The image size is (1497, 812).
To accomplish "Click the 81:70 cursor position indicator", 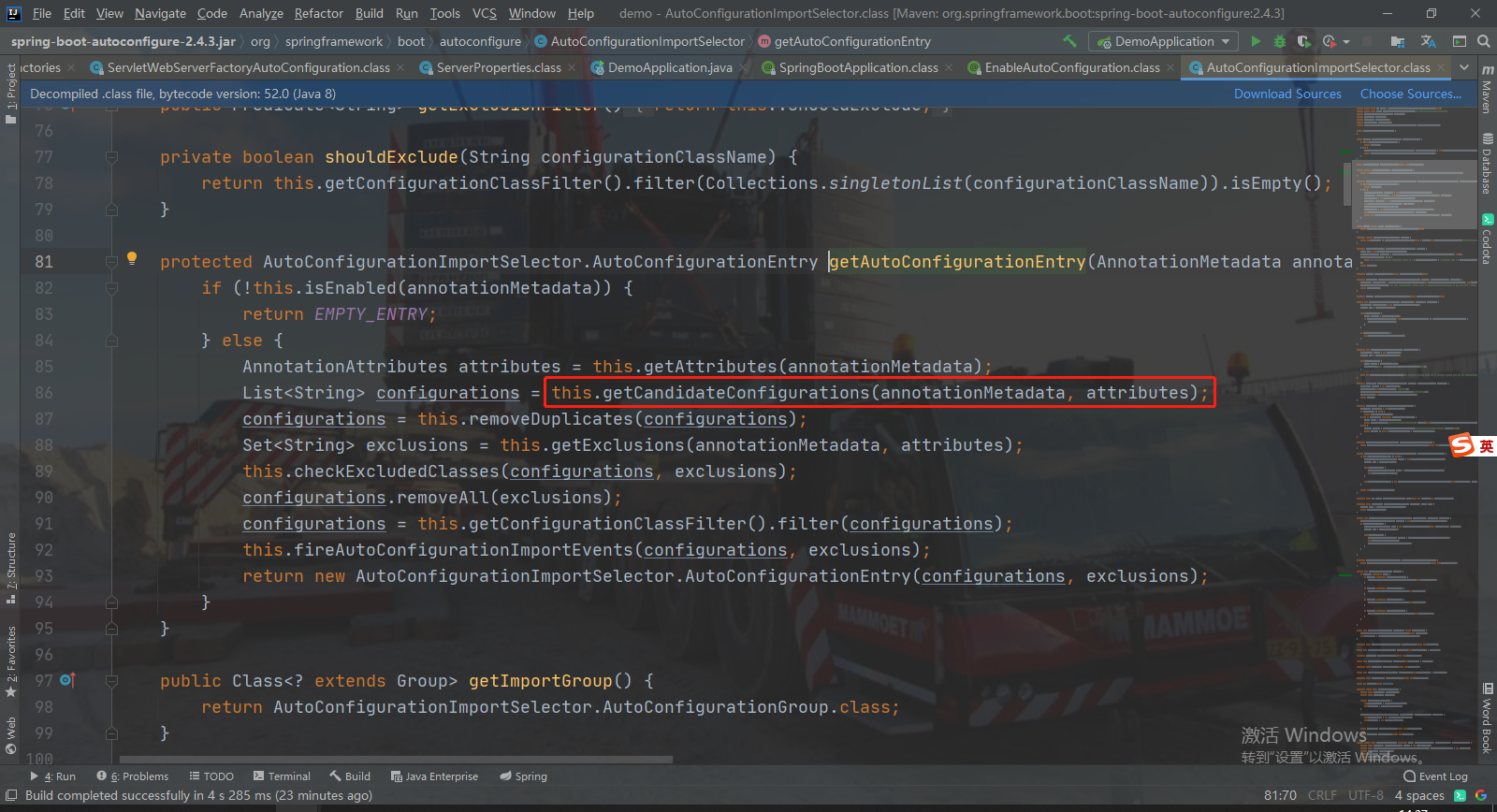I will [x=1280, y=795].
